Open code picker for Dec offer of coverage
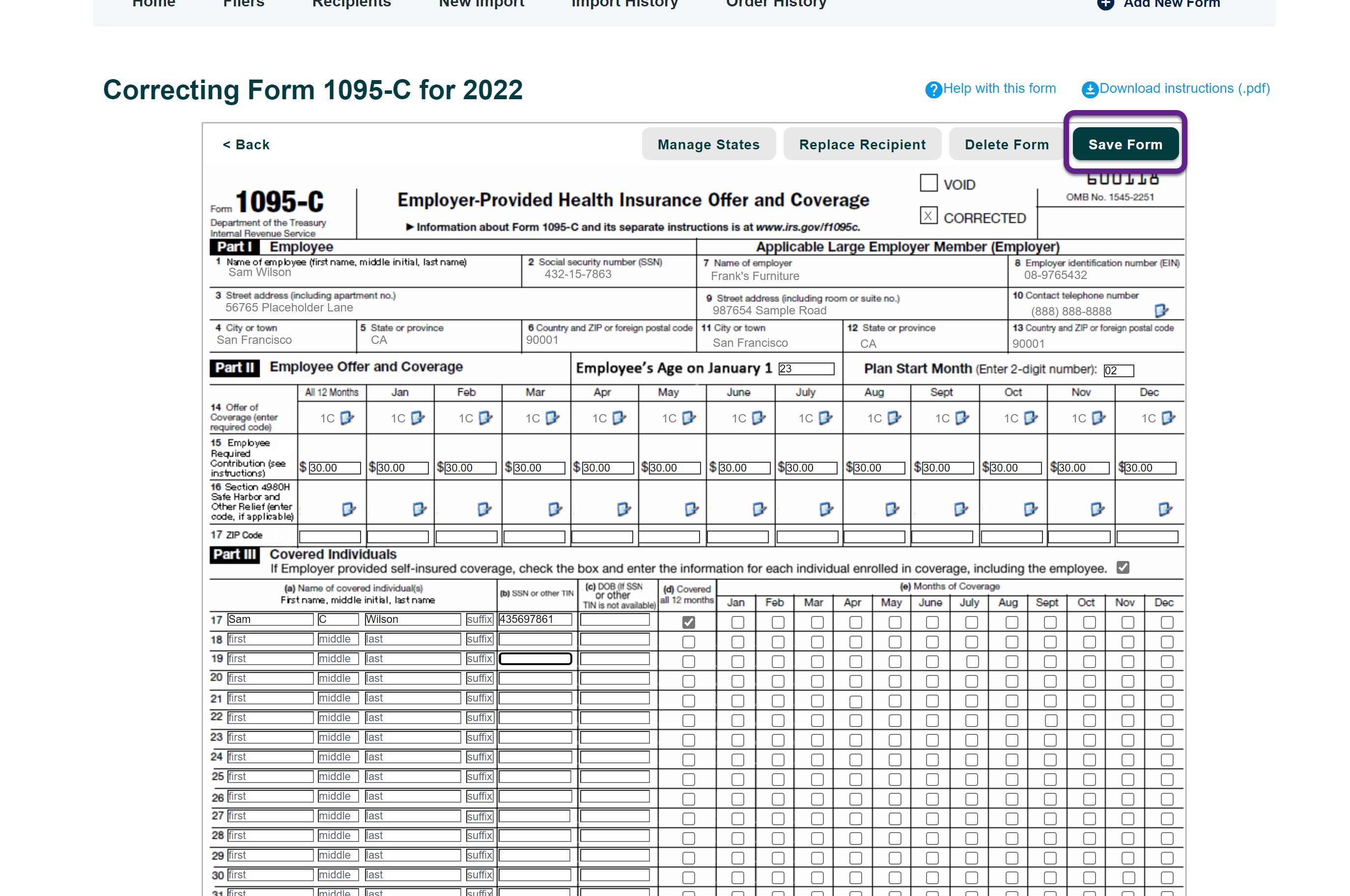1350x896 pixels. point(1168,418)
